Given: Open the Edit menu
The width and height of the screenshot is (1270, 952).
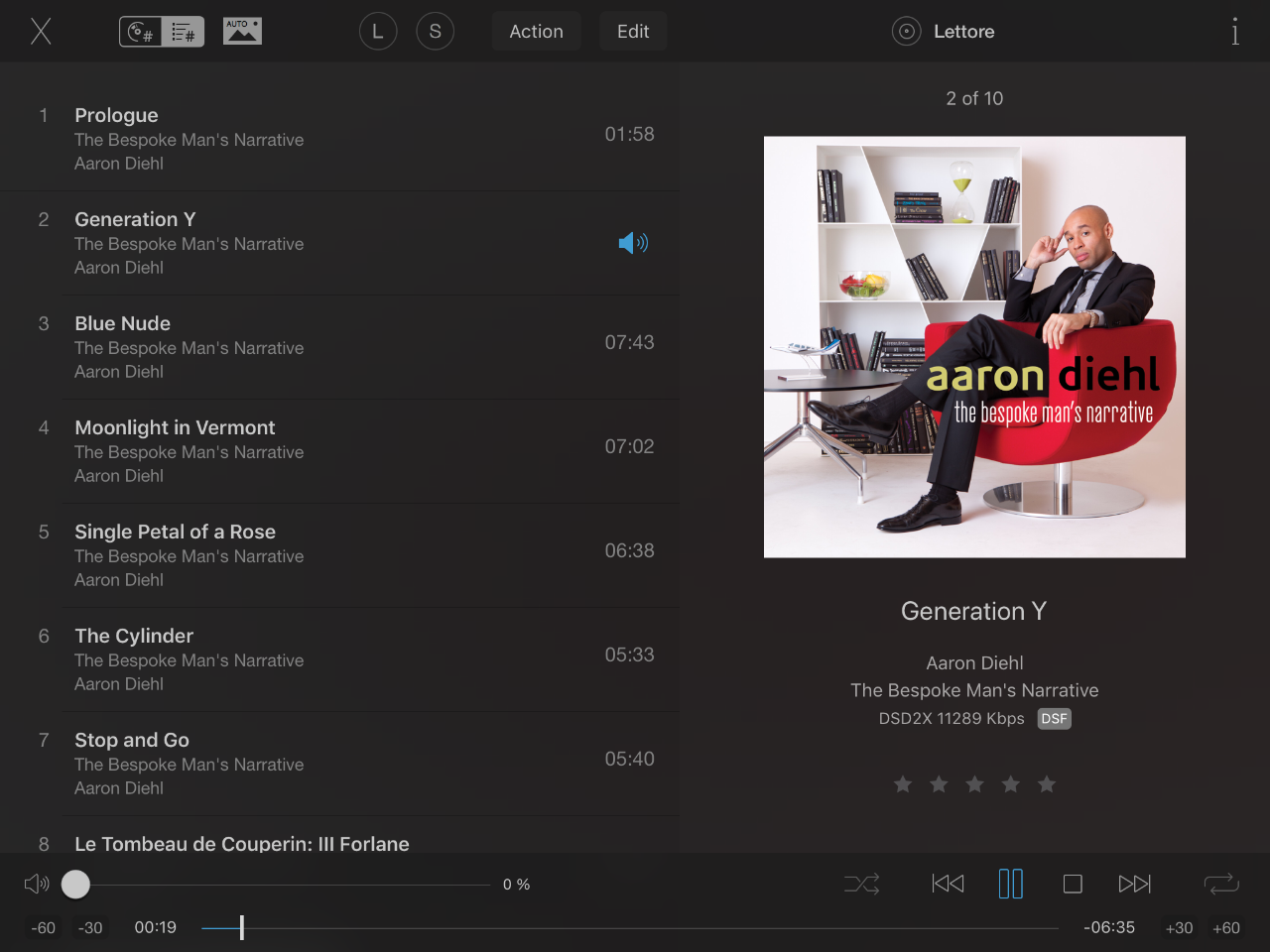Looking at the screenshot, I should 633,32.
